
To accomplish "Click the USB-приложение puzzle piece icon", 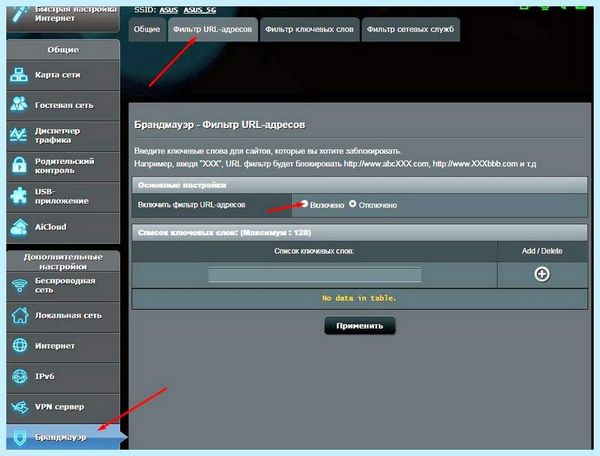I will [19, 196].
